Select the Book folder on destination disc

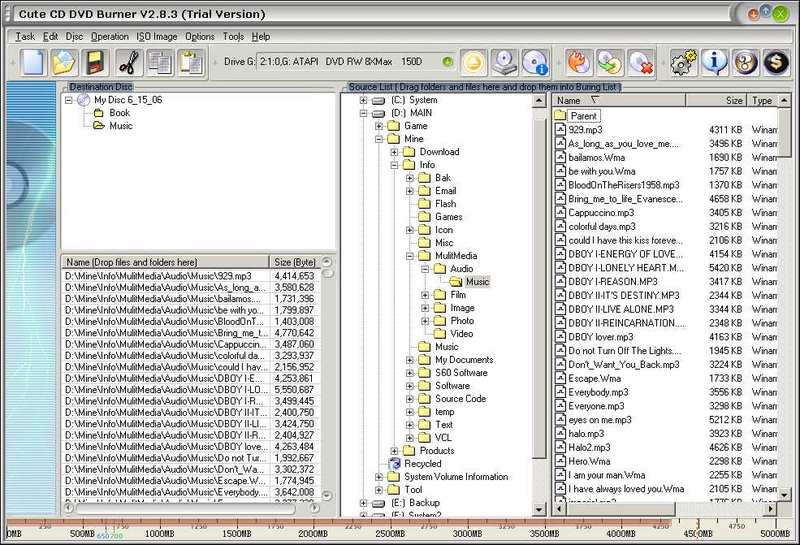click(x=112, y=113)
